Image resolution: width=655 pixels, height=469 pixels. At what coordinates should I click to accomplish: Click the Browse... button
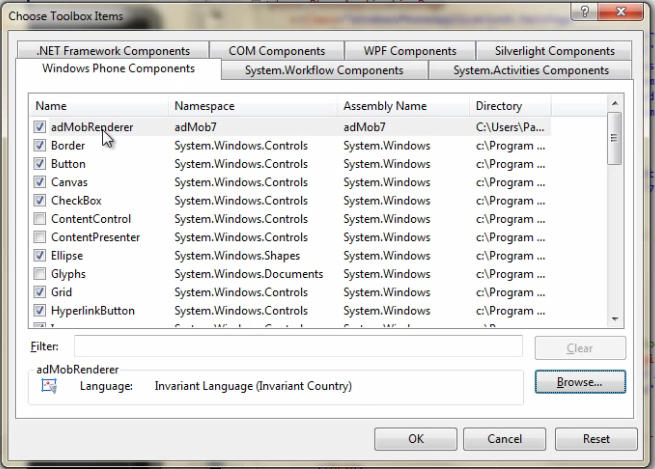pos(580,382)
